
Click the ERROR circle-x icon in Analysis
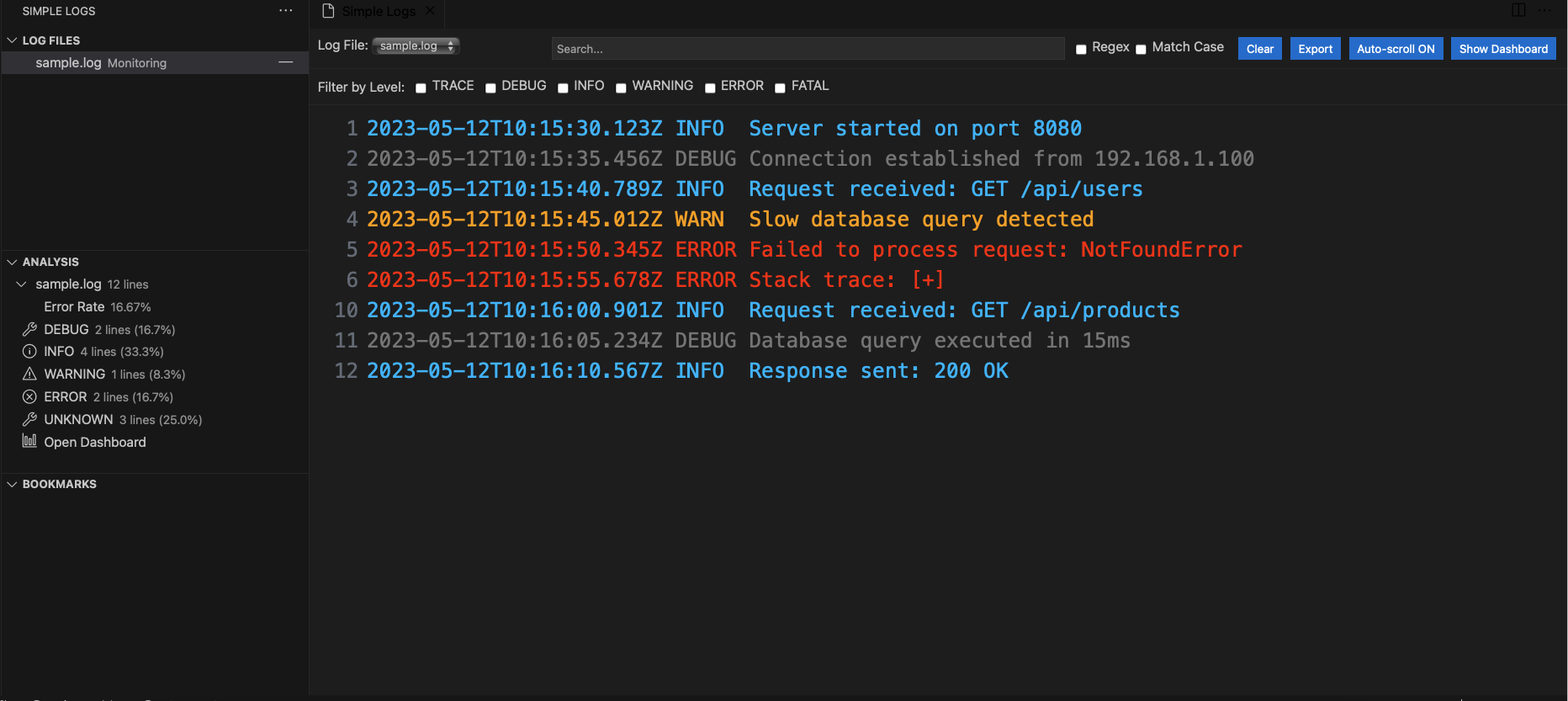(29, 396)
